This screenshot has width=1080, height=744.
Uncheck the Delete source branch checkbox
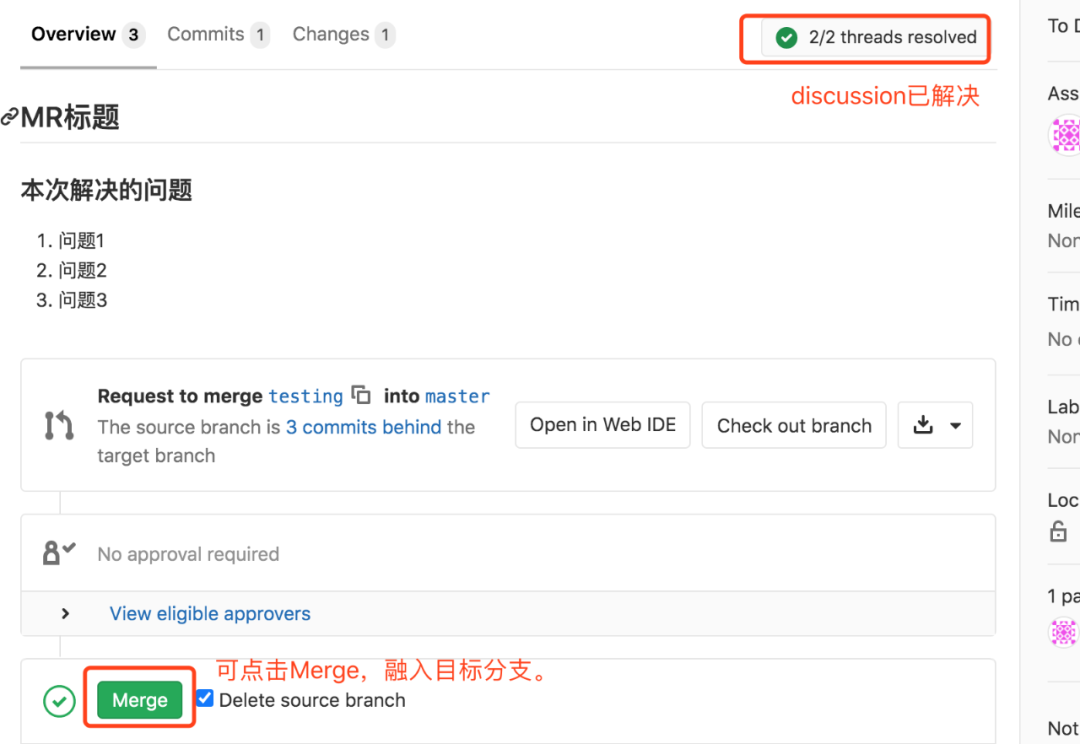tap(204, 698)
